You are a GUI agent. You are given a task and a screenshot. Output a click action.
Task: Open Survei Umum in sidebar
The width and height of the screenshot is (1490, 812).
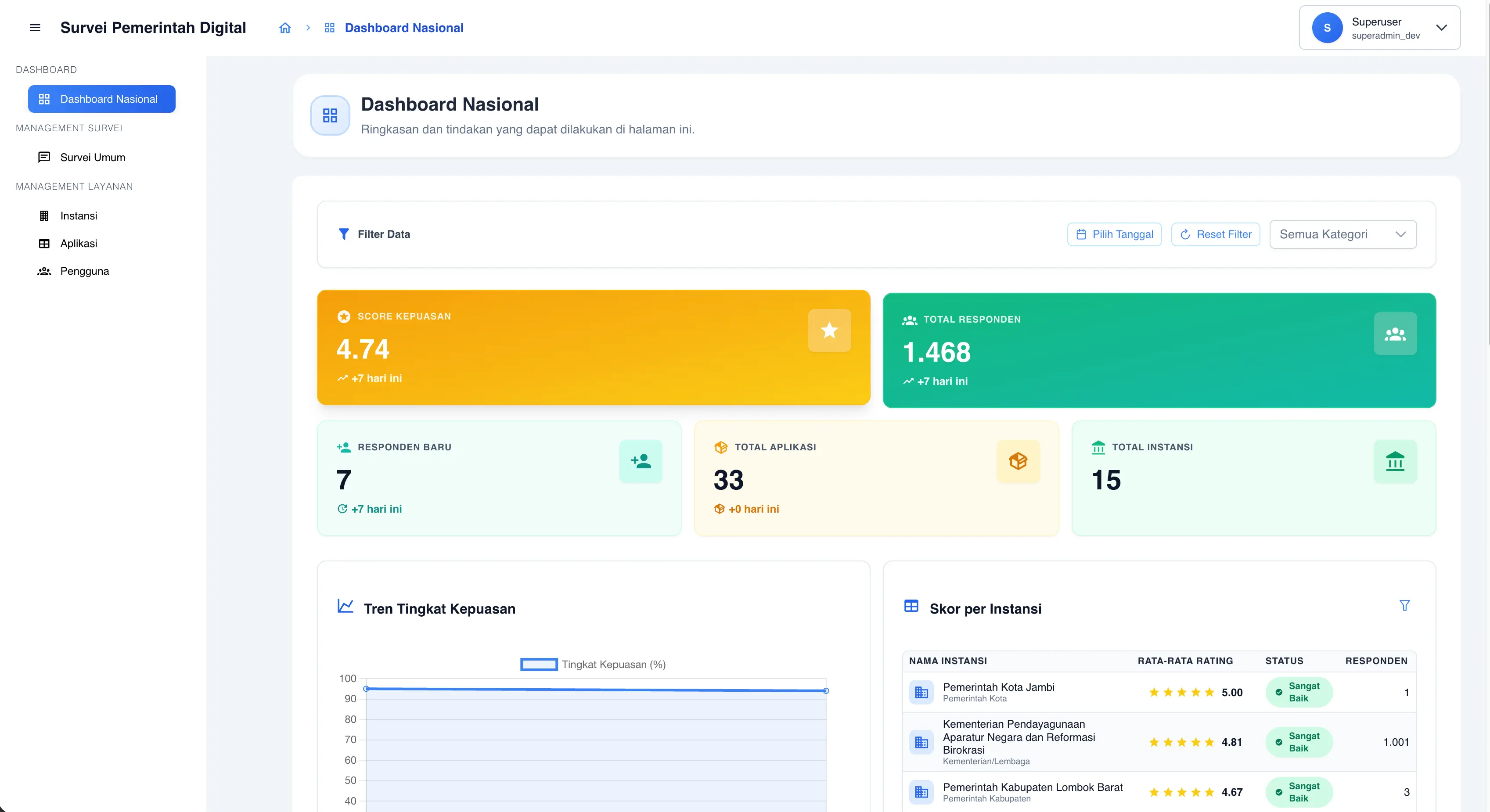click(x=93, y=157)
